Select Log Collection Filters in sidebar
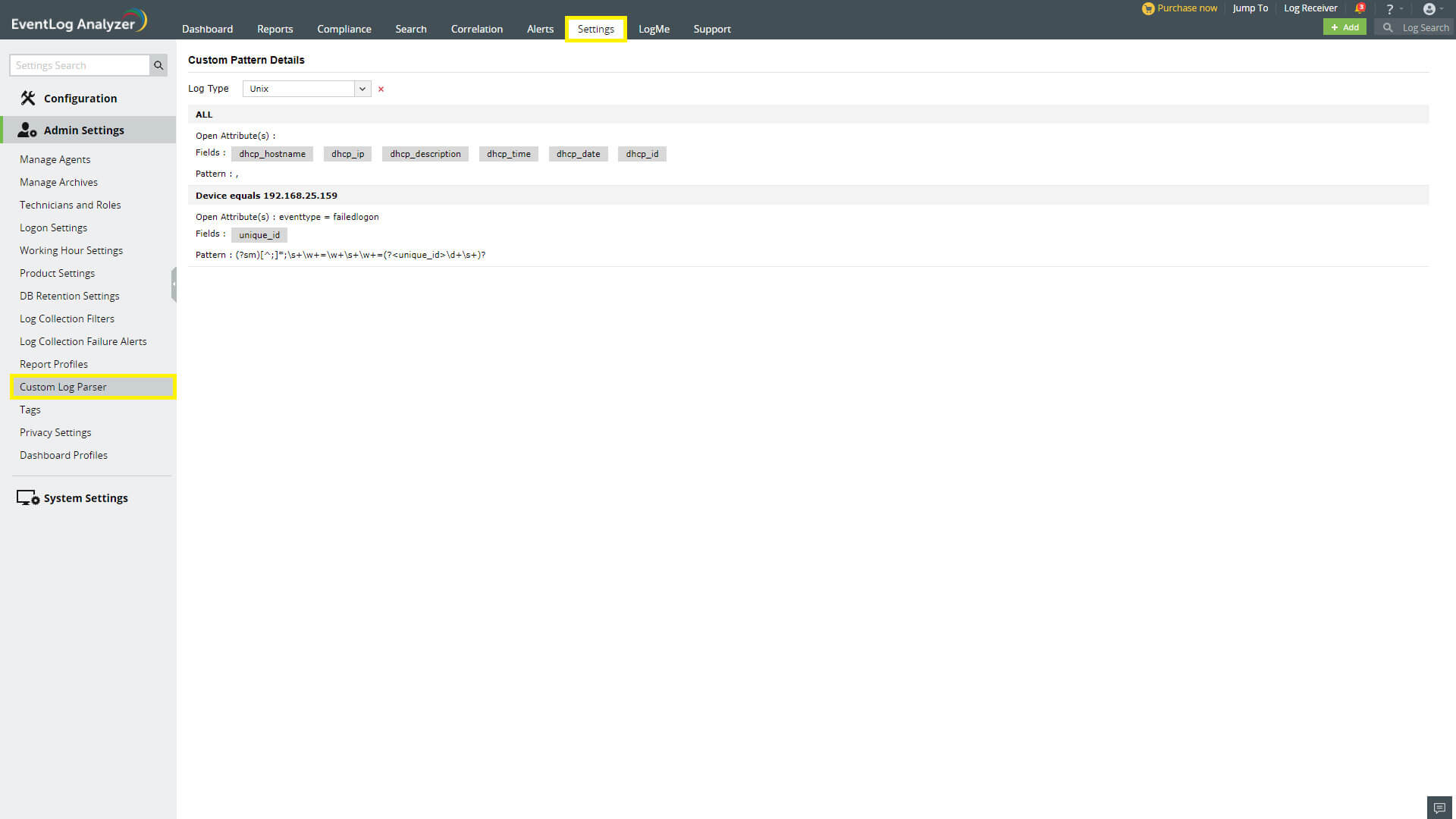 [67, 318]
